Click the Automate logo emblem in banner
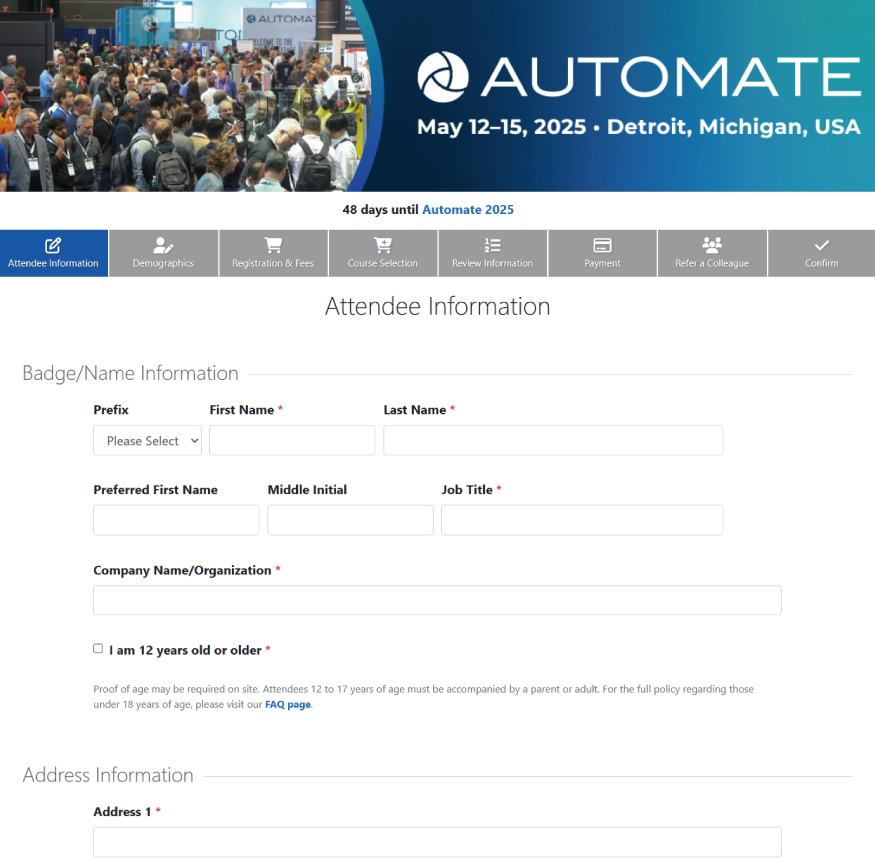This screenshot has height=866, width=875. click(443, 77)
